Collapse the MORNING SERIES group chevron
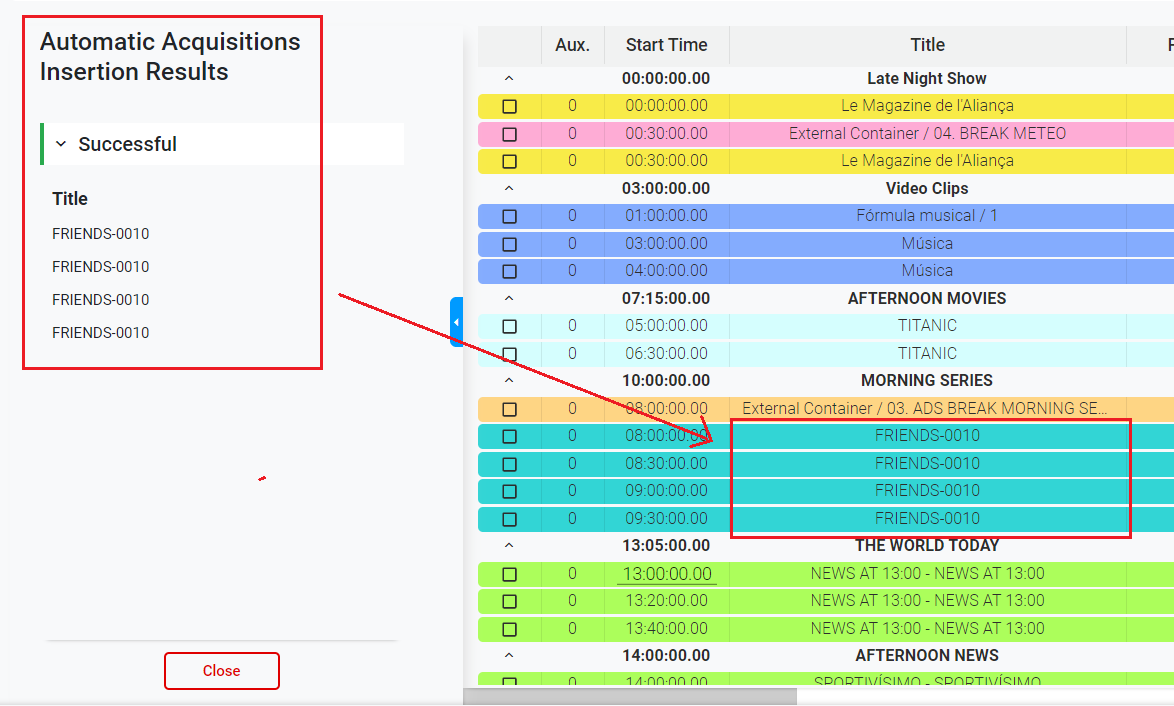 click(x=509, y=380)
